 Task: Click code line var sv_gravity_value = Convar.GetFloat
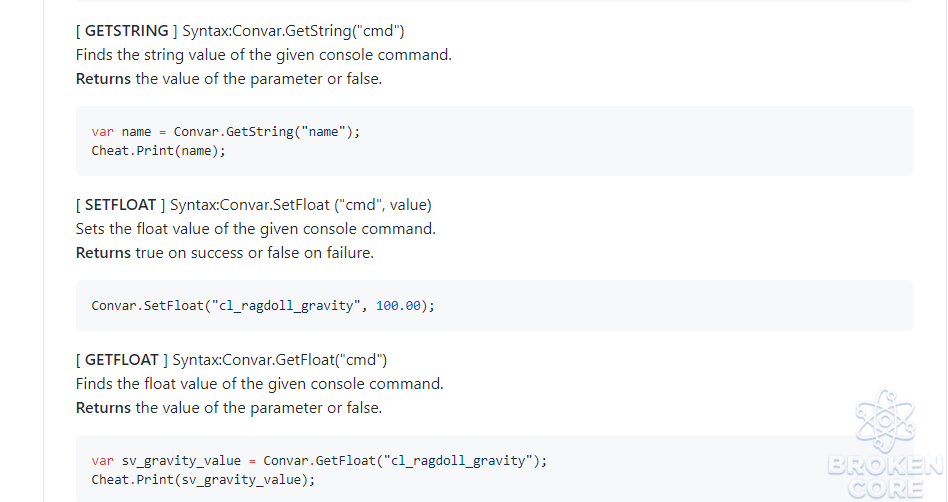[319, 461]
